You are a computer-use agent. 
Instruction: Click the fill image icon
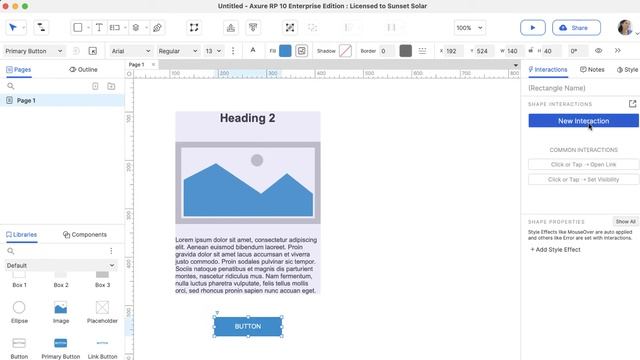coord(302,51)
